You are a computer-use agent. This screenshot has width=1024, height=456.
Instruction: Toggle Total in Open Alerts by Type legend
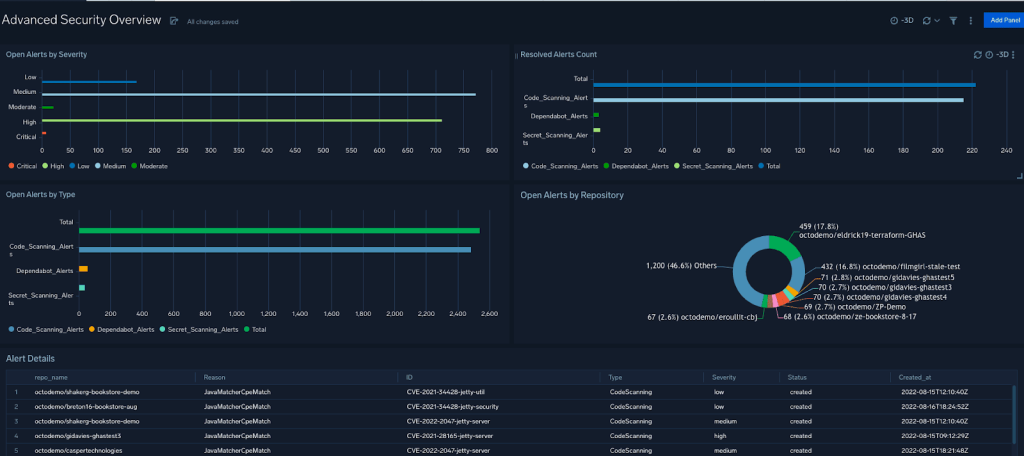coord(255,329)
